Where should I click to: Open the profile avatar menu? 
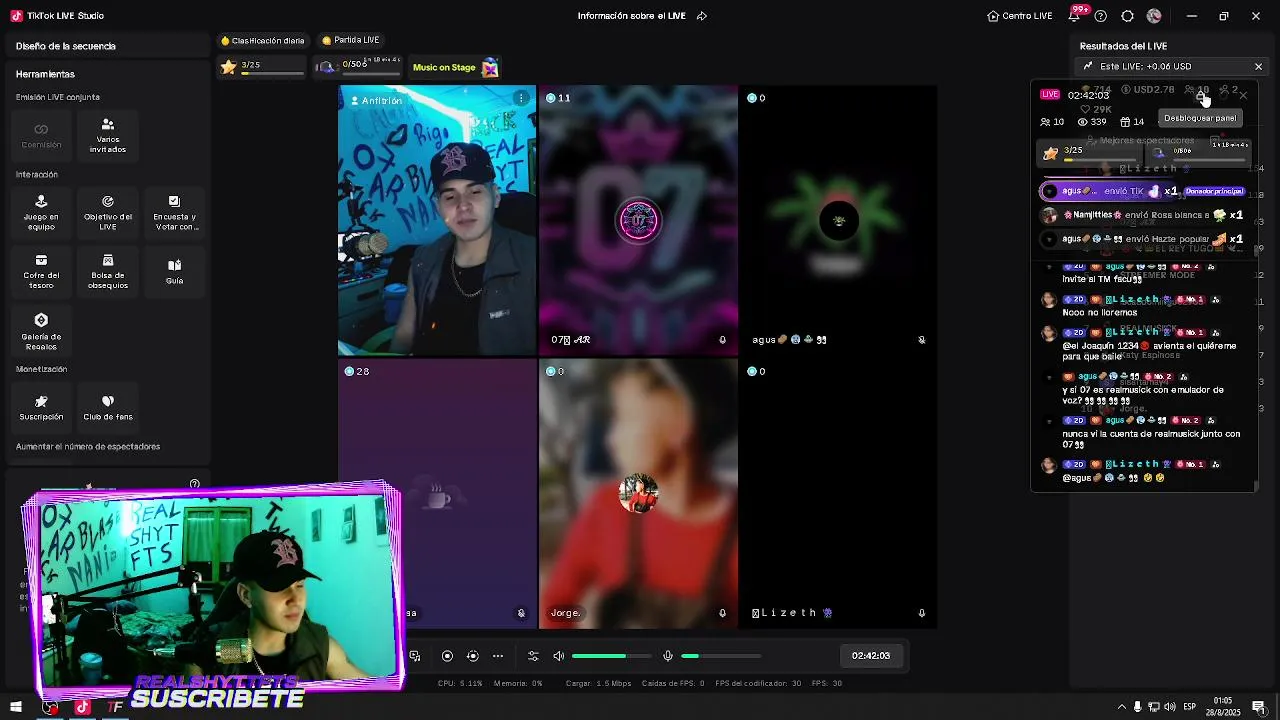pos(1154,16)
